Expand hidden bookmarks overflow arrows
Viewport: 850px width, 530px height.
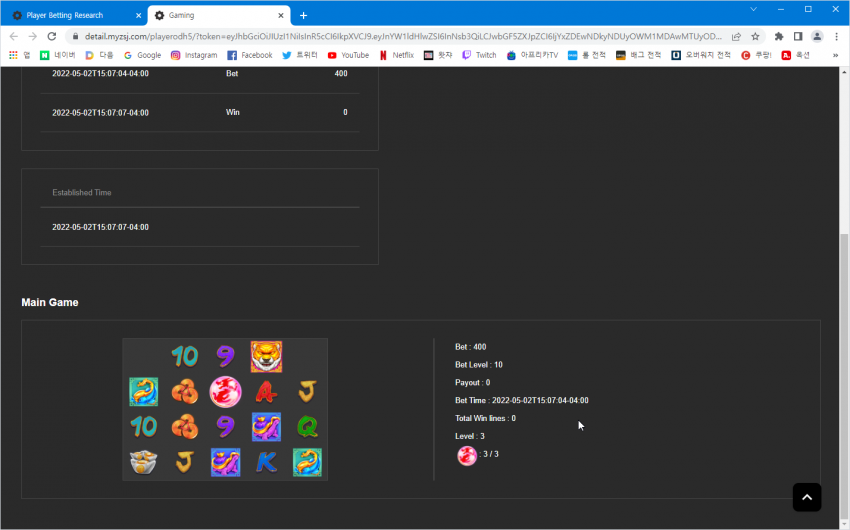point(835,55)
